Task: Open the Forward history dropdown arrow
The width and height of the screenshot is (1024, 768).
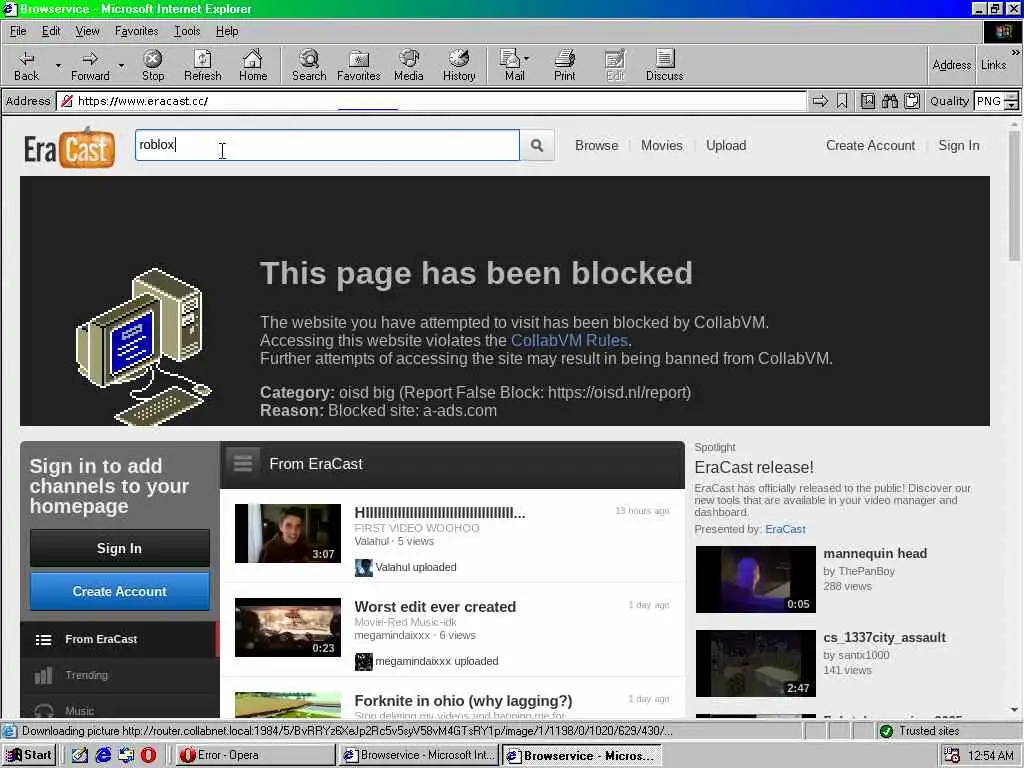Action: (x=121, y=65)
